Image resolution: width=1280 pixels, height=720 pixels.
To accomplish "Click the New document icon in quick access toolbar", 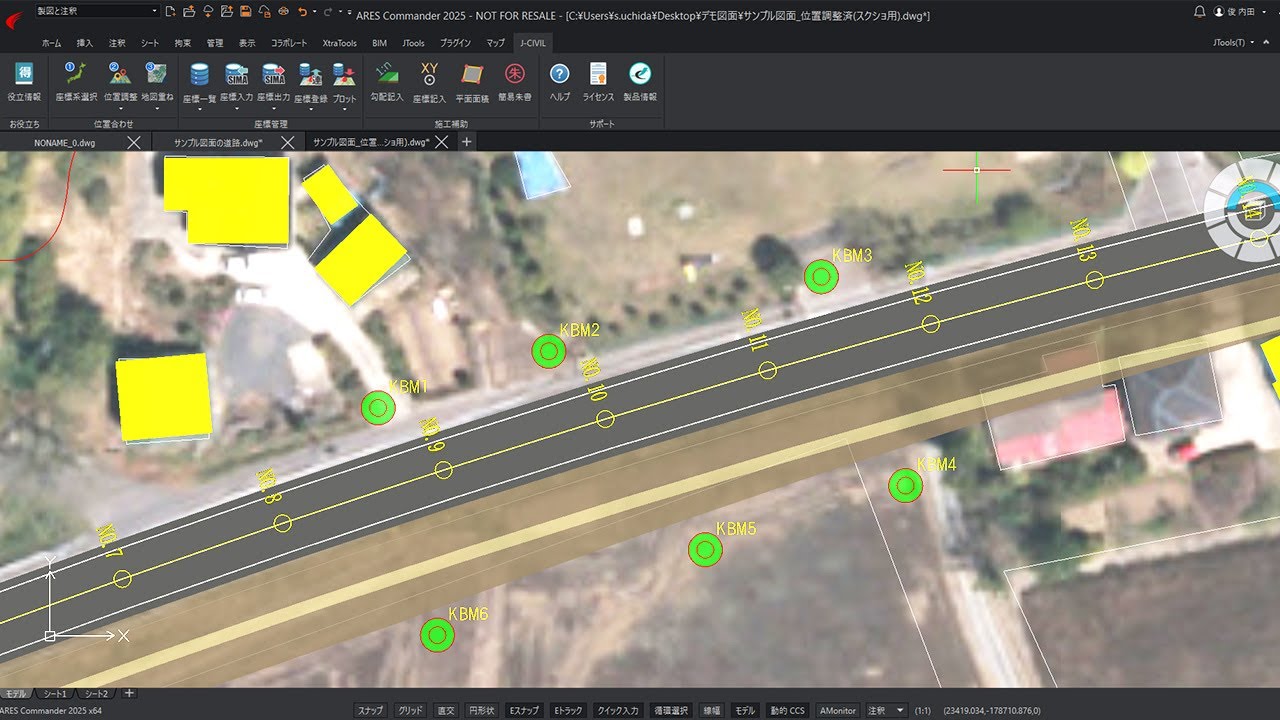I will pos(171,11).
